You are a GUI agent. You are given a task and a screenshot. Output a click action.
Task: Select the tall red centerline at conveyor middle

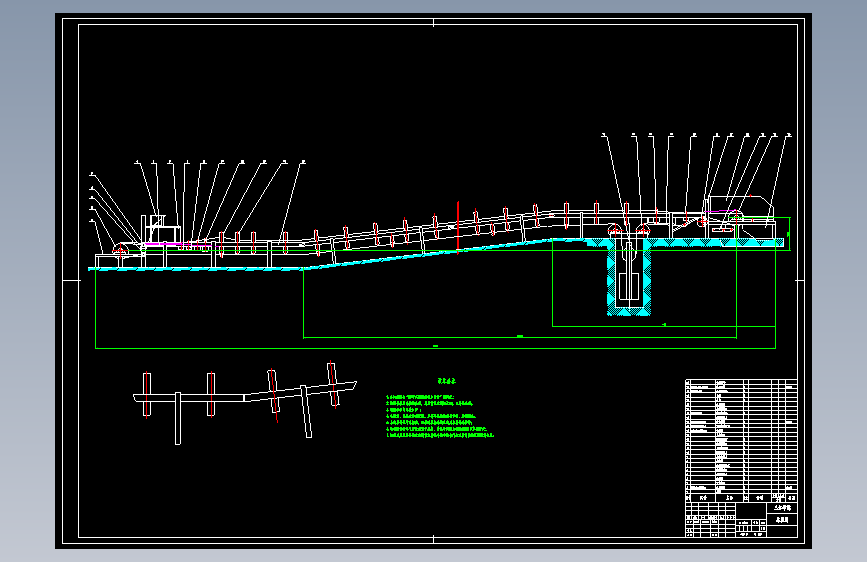coord(458,227)
